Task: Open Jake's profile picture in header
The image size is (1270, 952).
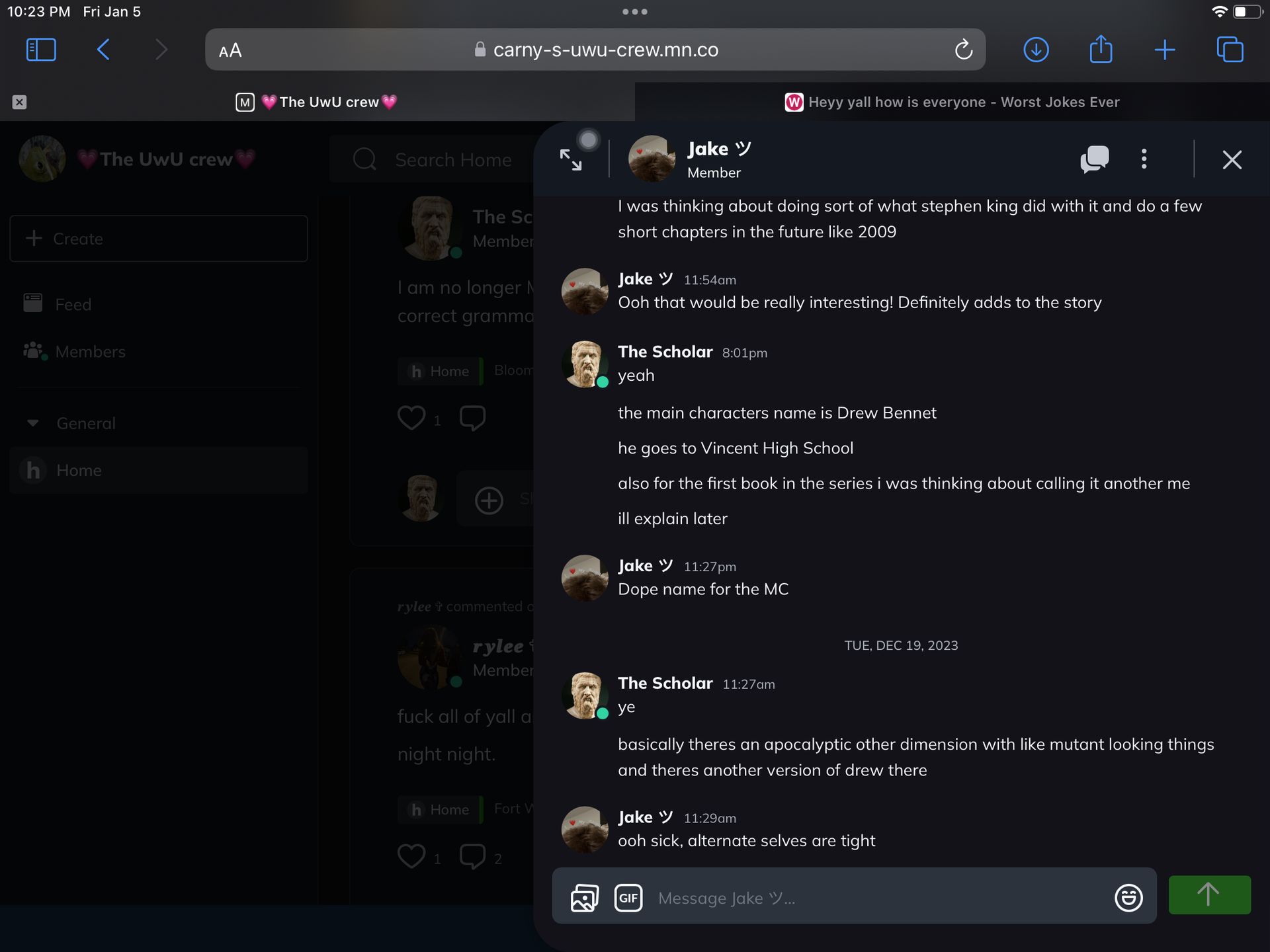Action: tap(651, 159)
